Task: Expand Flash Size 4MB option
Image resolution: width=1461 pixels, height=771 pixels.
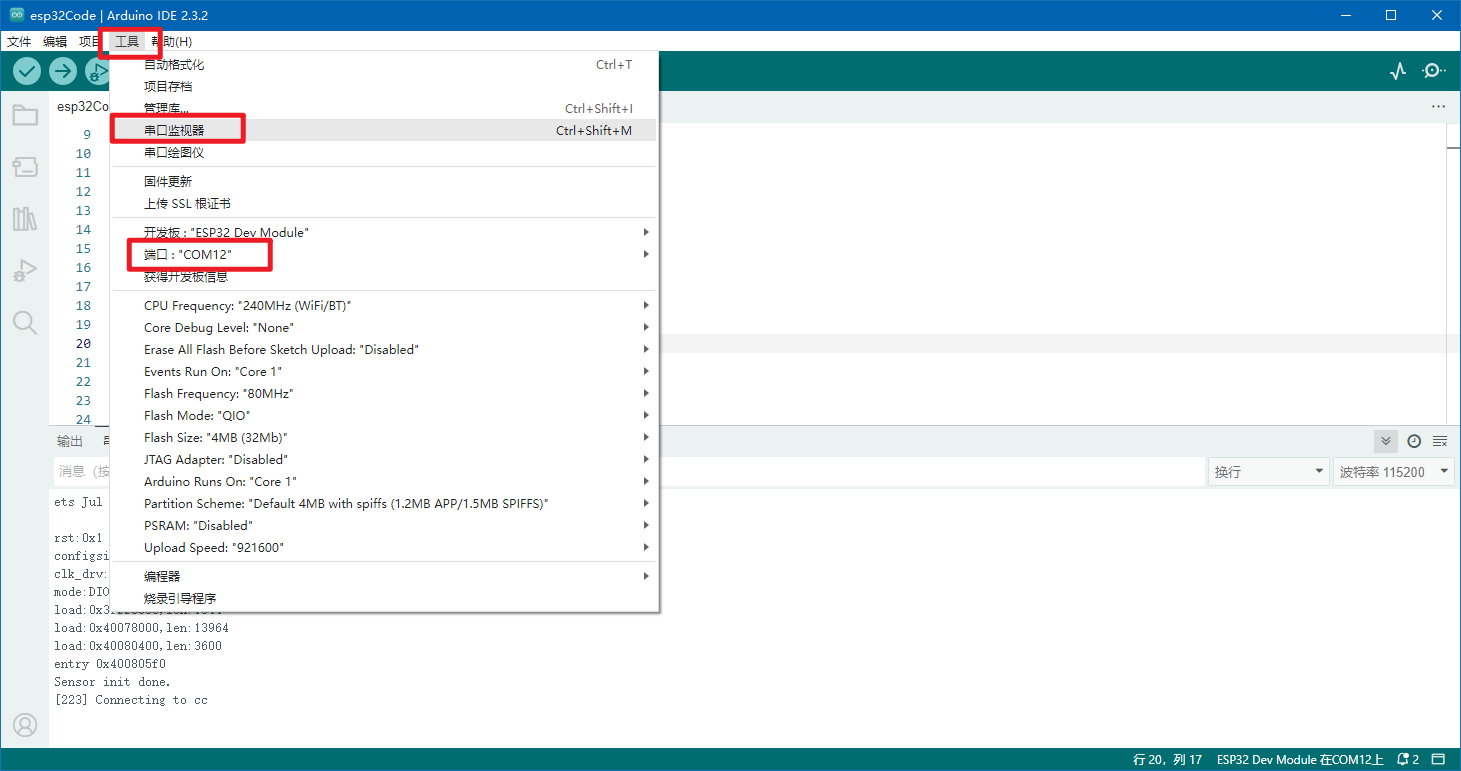Action: pos(383,437)
